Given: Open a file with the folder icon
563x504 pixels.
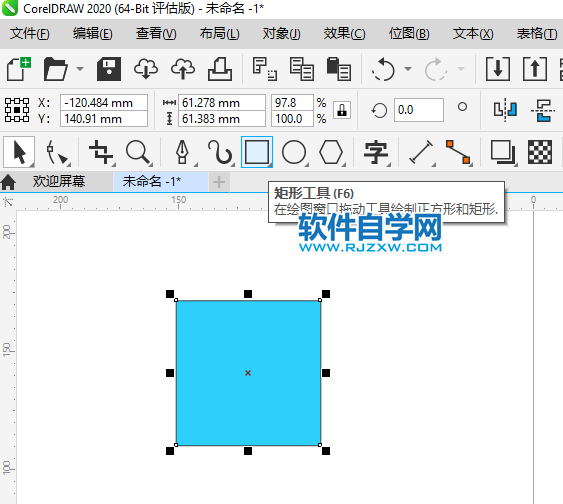Looking at the screenshot, I should pyautogui.click(x=55, y=69).
